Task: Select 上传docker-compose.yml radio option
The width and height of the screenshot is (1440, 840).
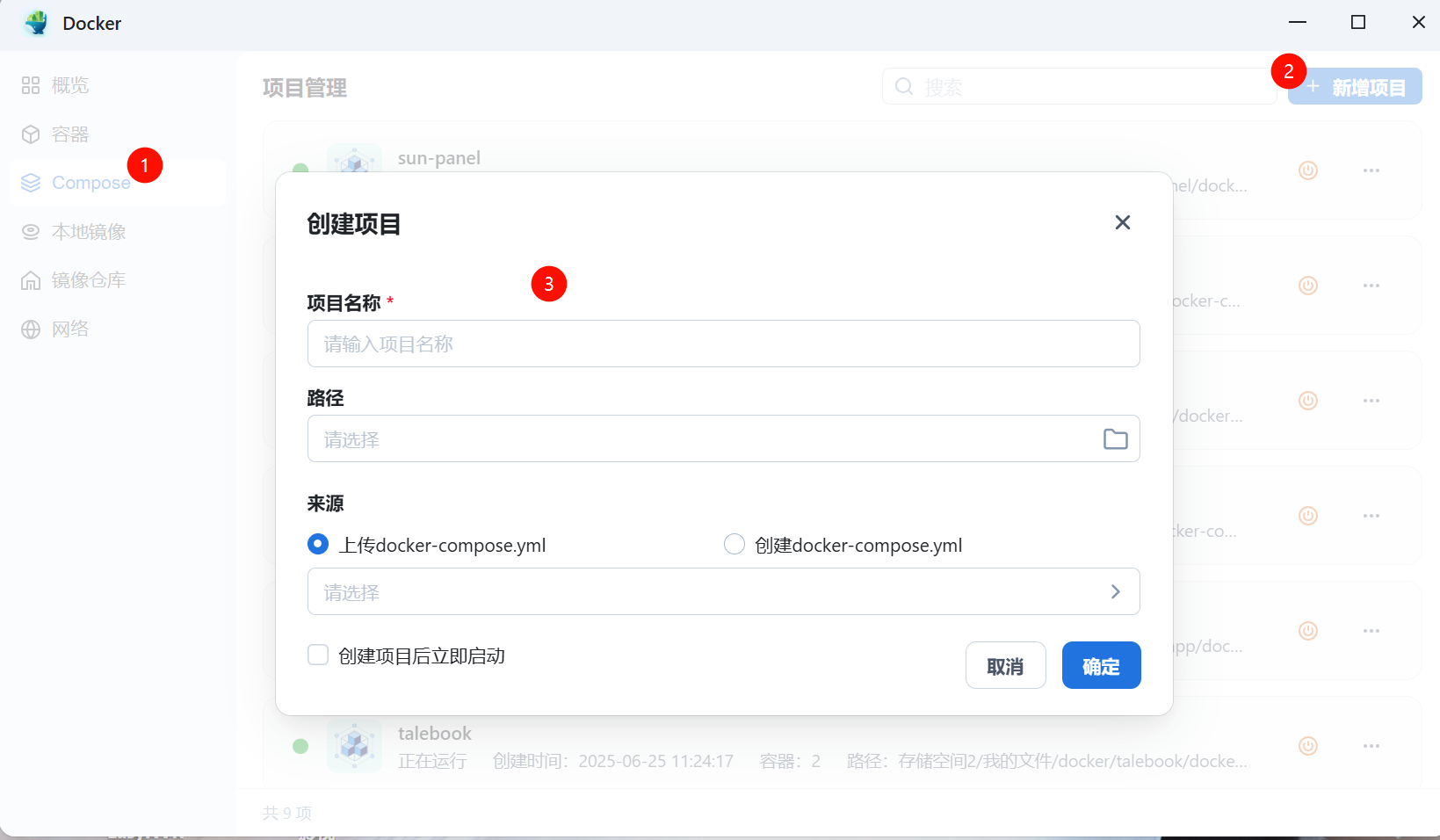Action: point(318,545)
